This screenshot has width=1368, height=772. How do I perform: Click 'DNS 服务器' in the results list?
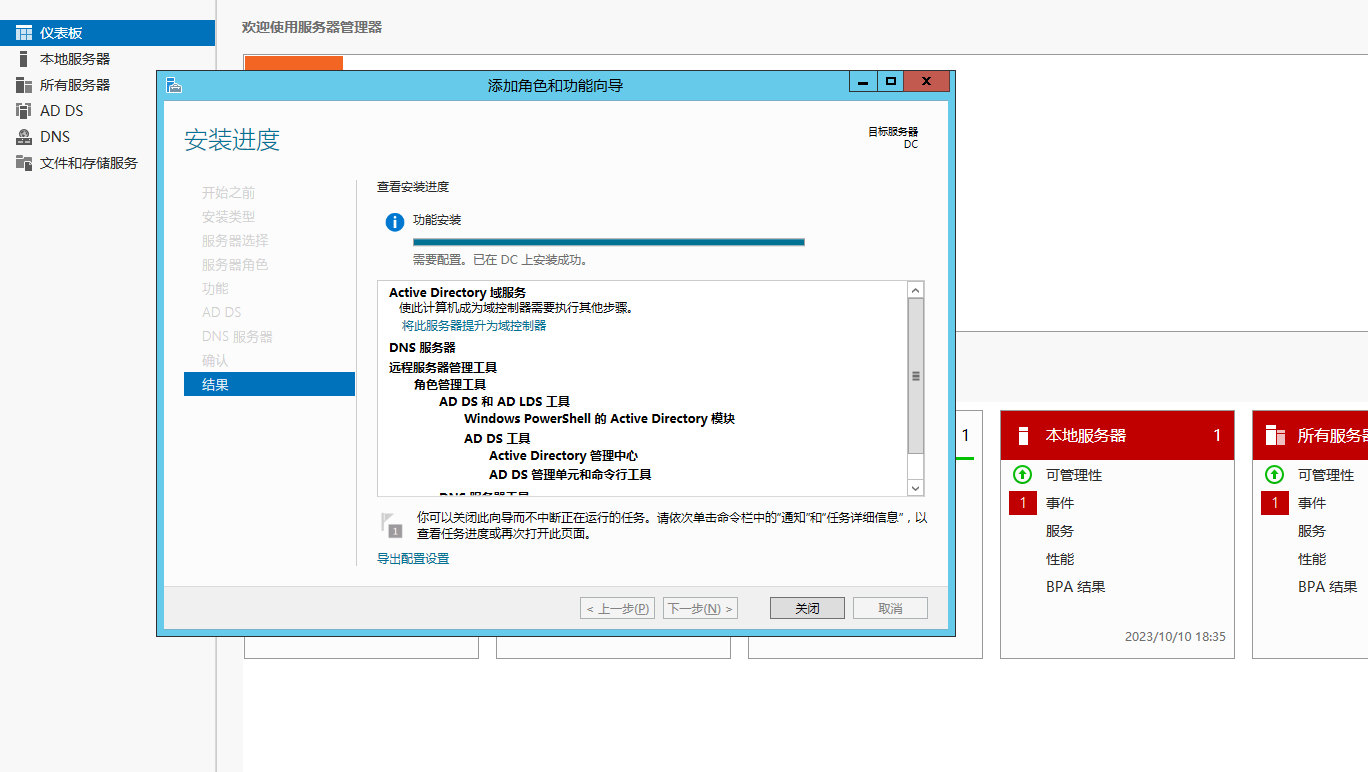tap(422, 347)
